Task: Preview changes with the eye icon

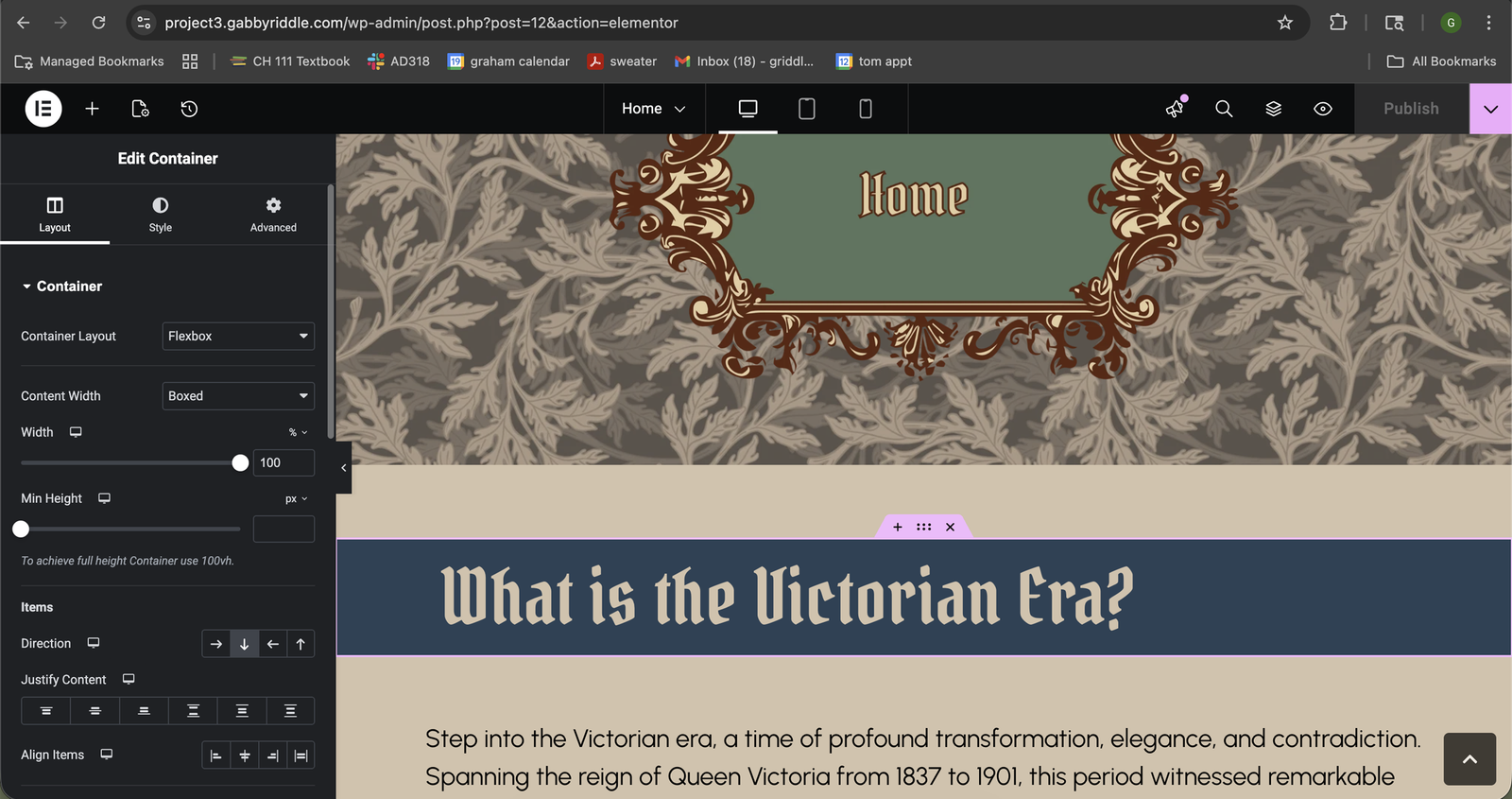Action: pyautogui.click(x=1323, y=109)
